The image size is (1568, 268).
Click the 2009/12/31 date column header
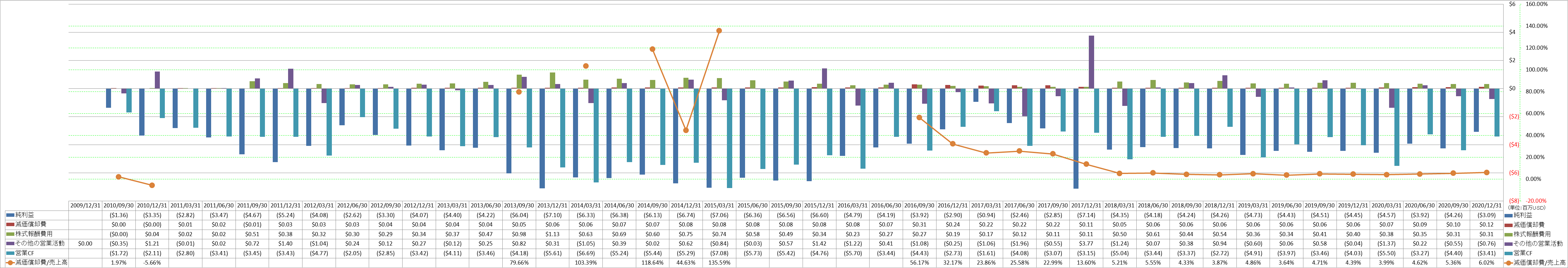coord(85,206)
